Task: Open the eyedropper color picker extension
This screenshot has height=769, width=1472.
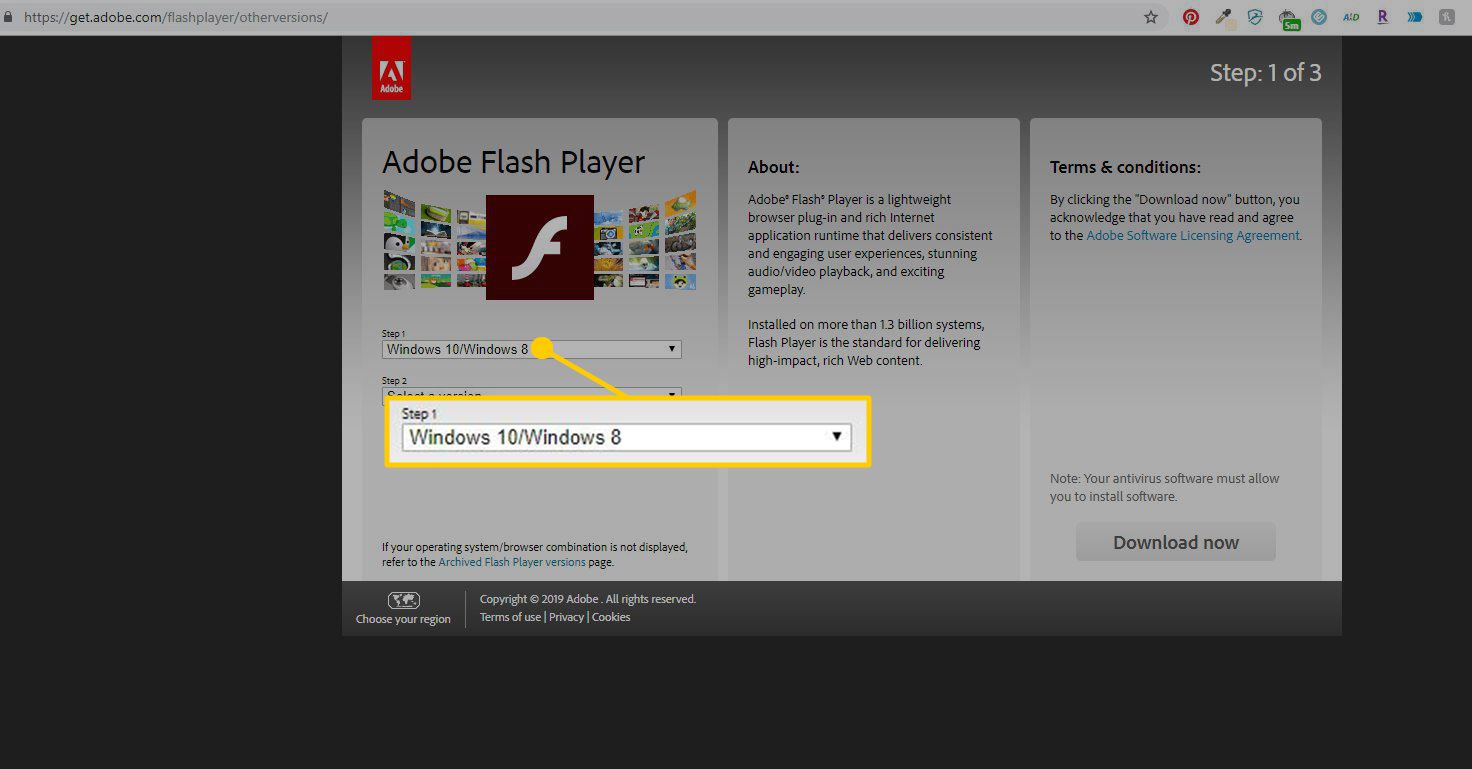Action: 1224,17
